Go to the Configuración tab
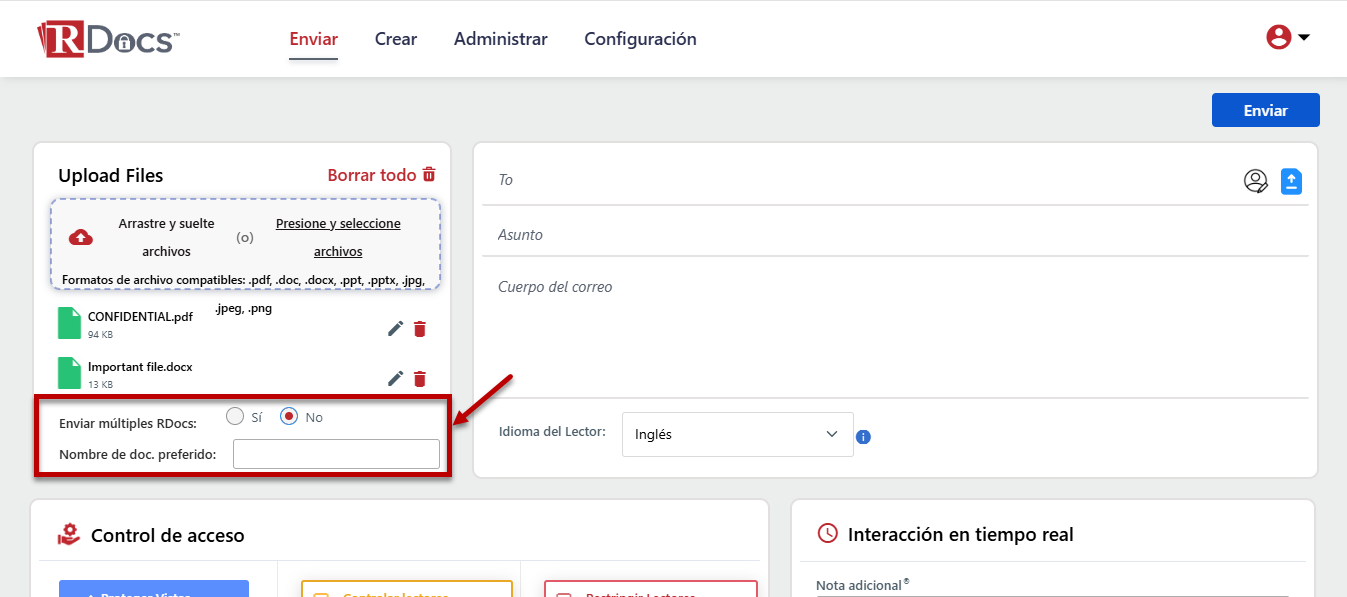Image resolution: width=1347 pixels, height=597 pixels. 640,39
